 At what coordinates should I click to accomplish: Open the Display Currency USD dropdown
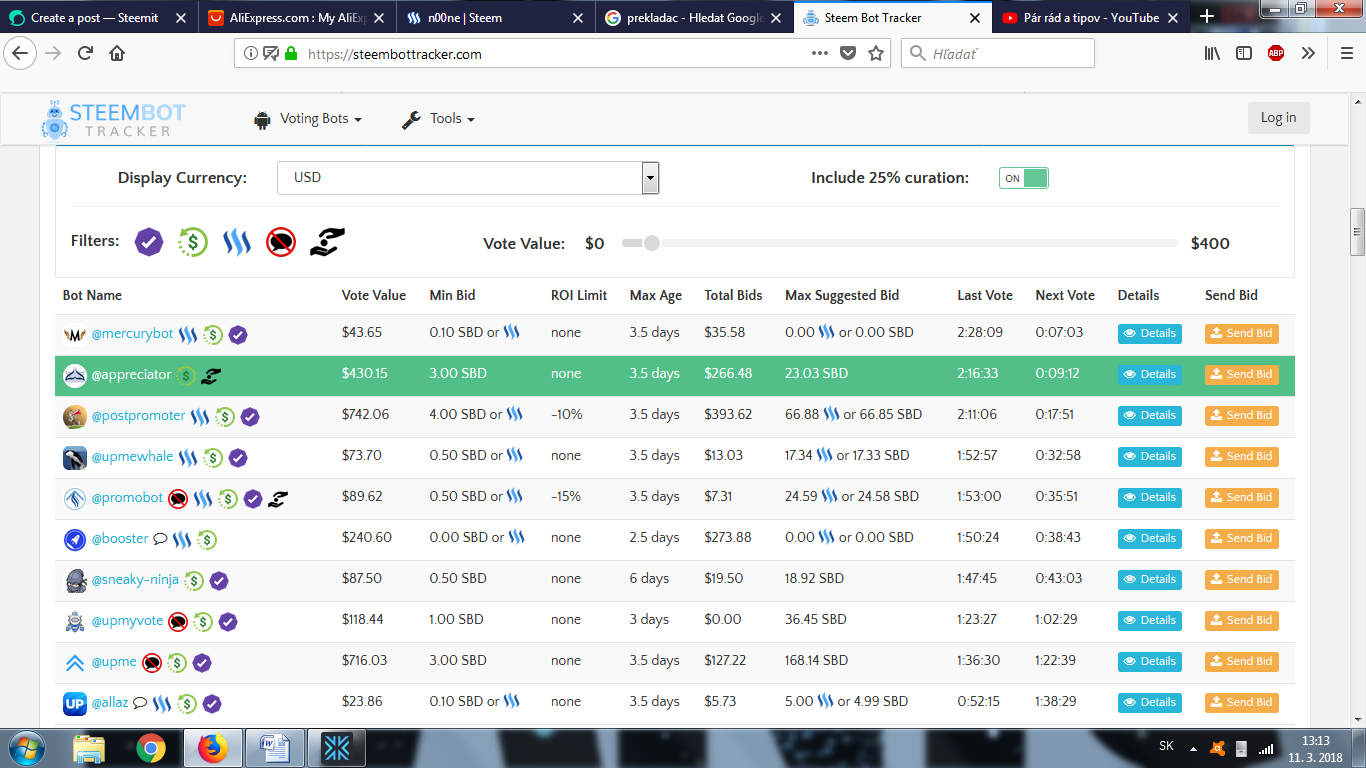(468, 178)
